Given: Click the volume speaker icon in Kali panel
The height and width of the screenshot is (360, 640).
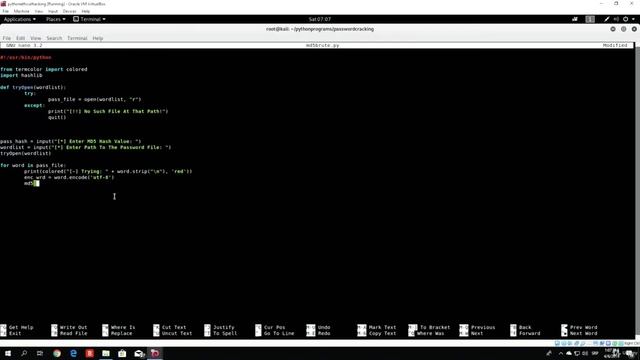Looking at the screenshot, I should tap(616, 19).
